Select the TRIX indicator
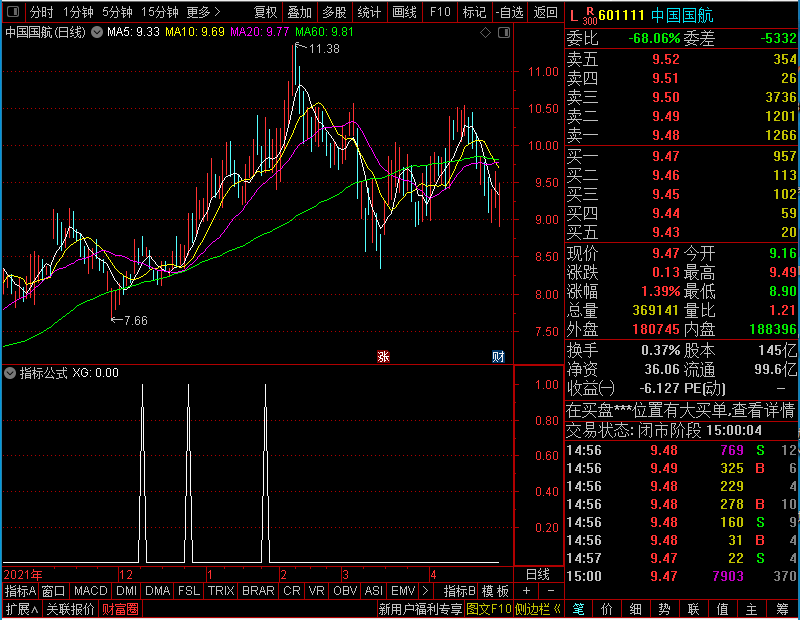Screen dimensions: 800x620 click(x=221, y=591)
